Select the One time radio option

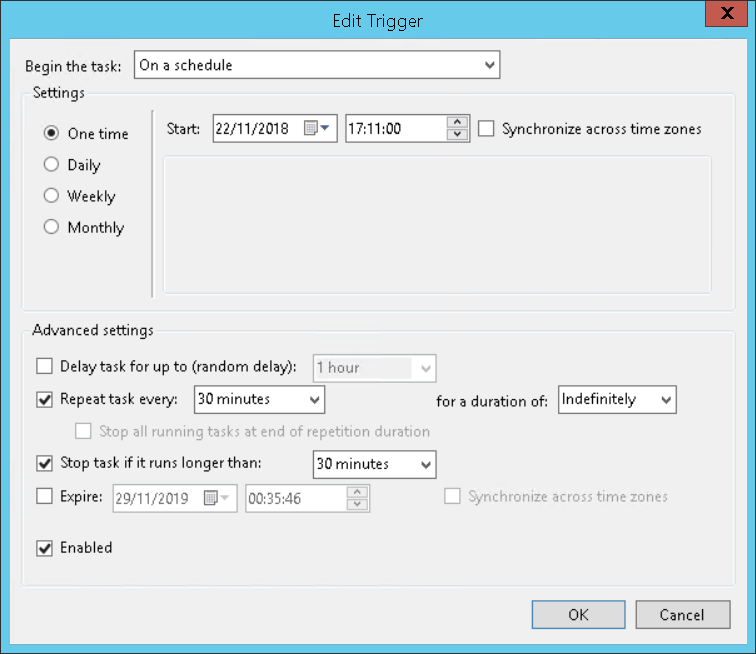point(52,134)
